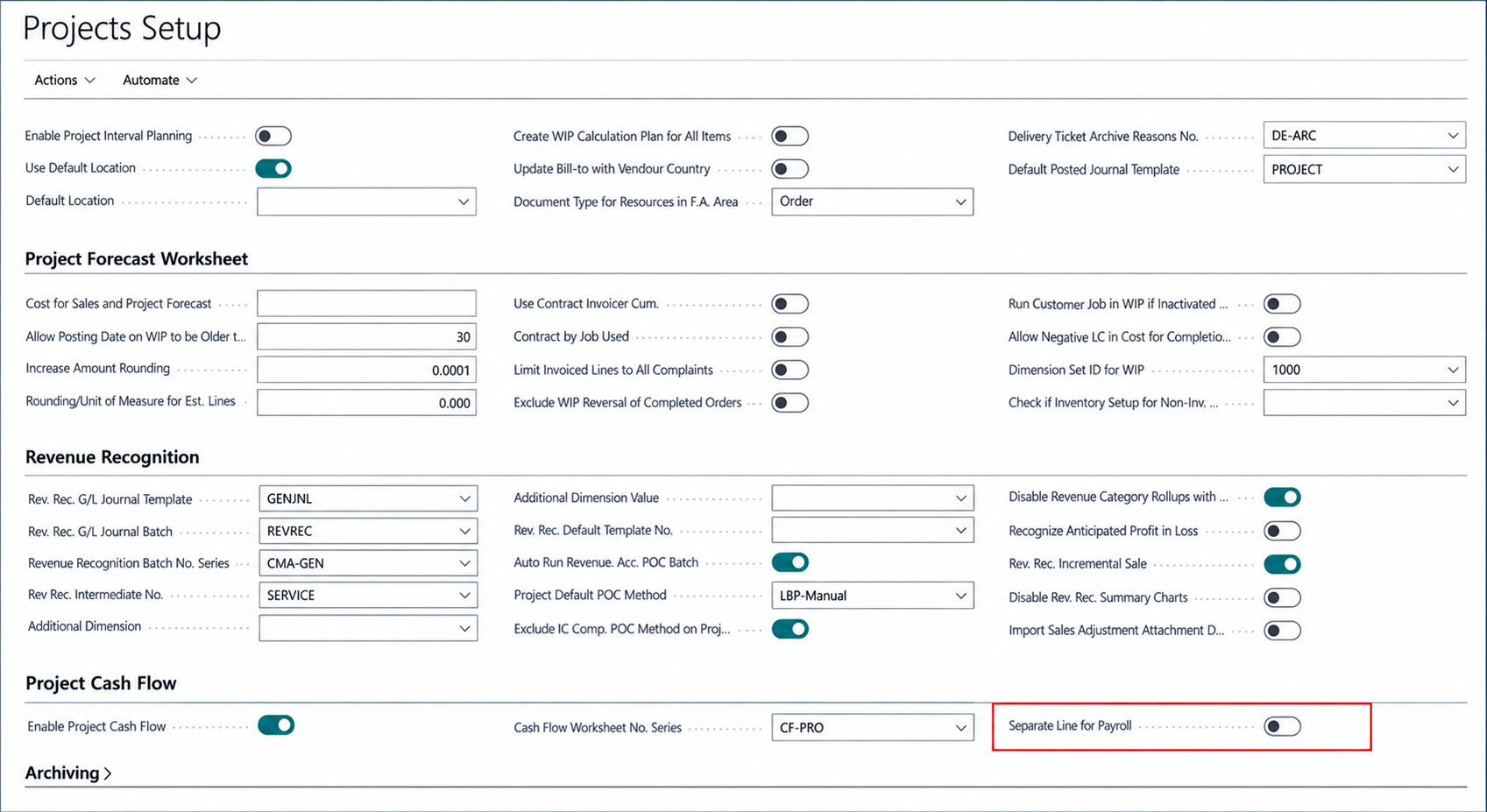Image resolution: width=1487 pixels, height=812 pixels.
Task: Open Project Default POC Method dropdown
Action: coord(872,596)
